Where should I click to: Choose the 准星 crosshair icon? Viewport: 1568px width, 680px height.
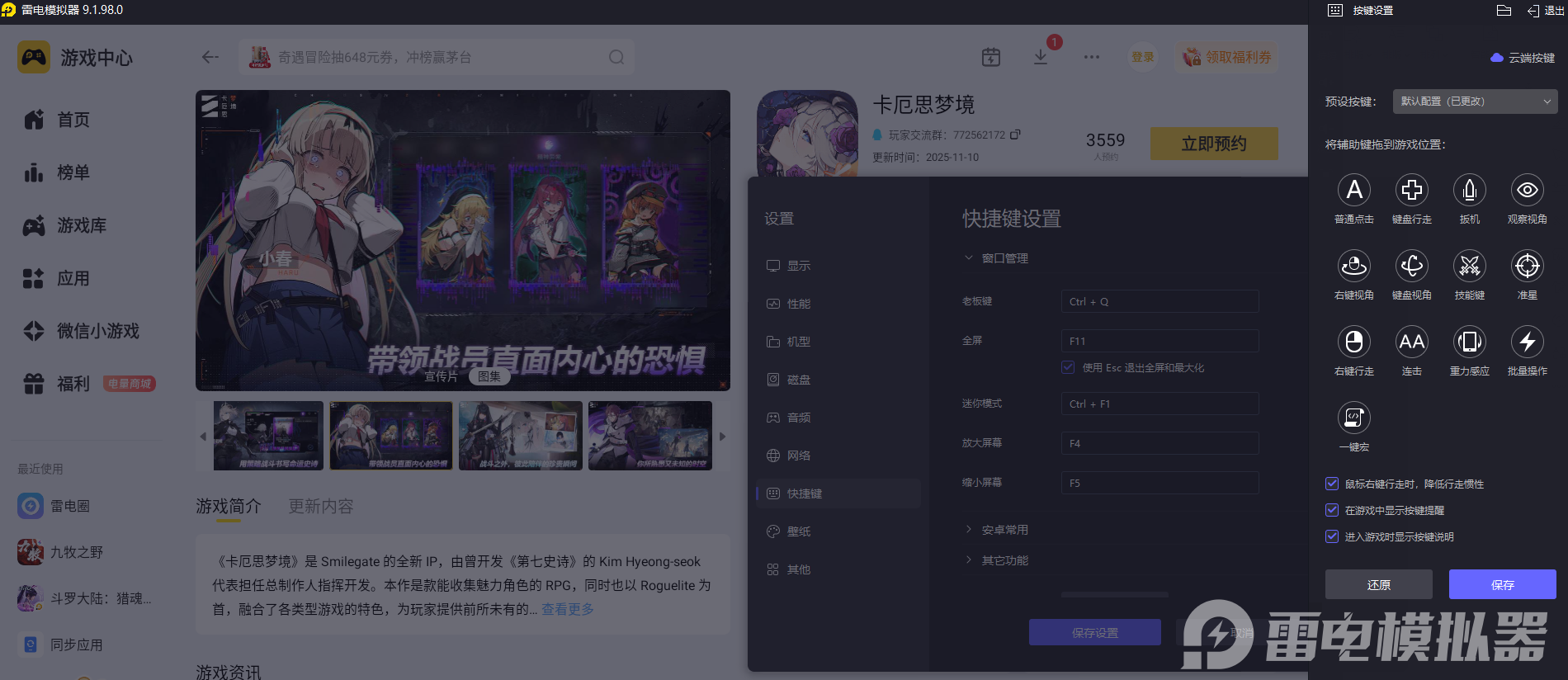1527,266
